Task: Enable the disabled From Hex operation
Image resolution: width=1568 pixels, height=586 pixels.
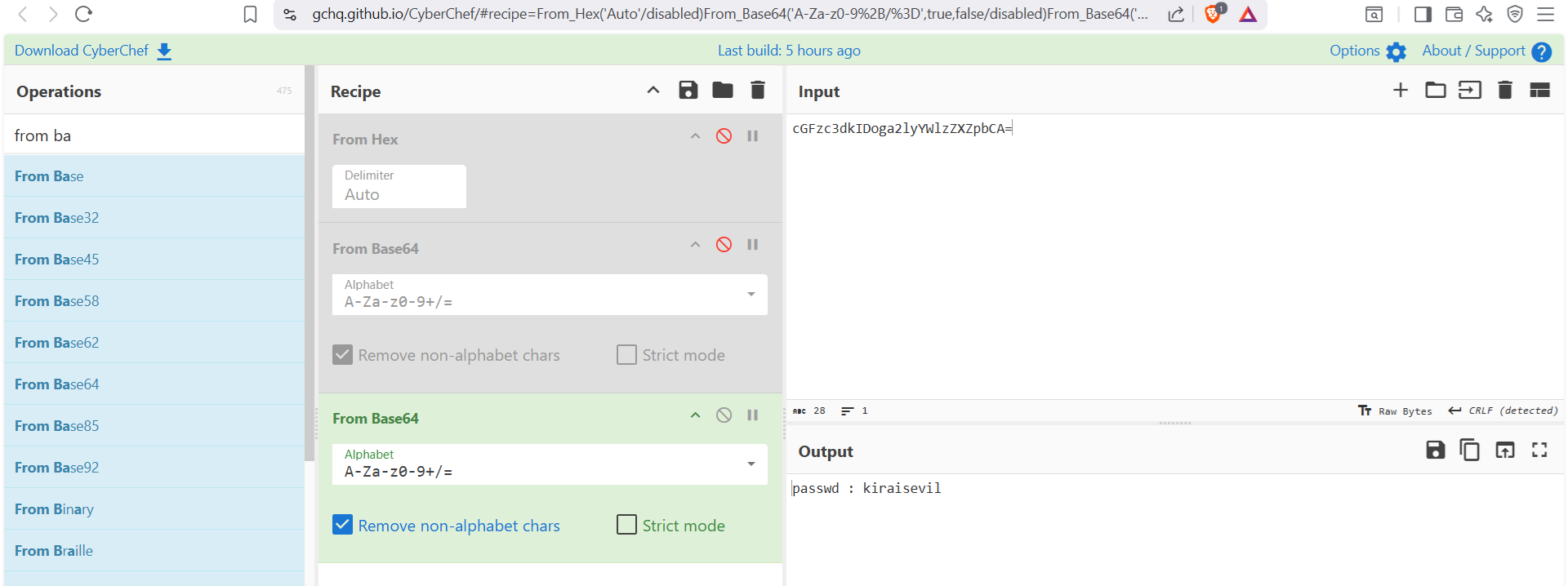Action: pyautogui.click(x=724, y=136)
